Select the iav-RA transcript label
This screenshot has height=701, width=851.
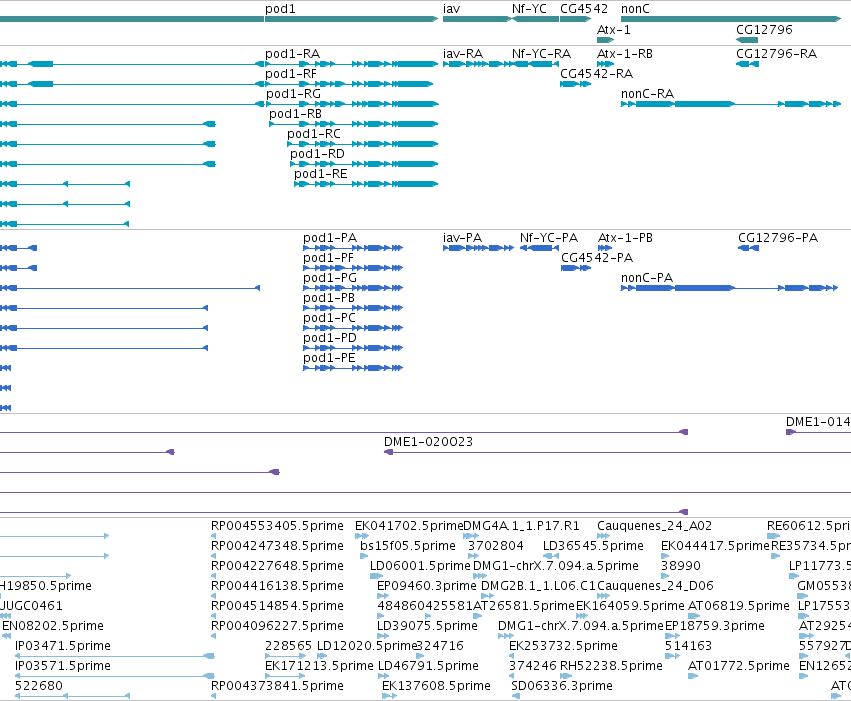pyautogui.click(x=463, y=54)
